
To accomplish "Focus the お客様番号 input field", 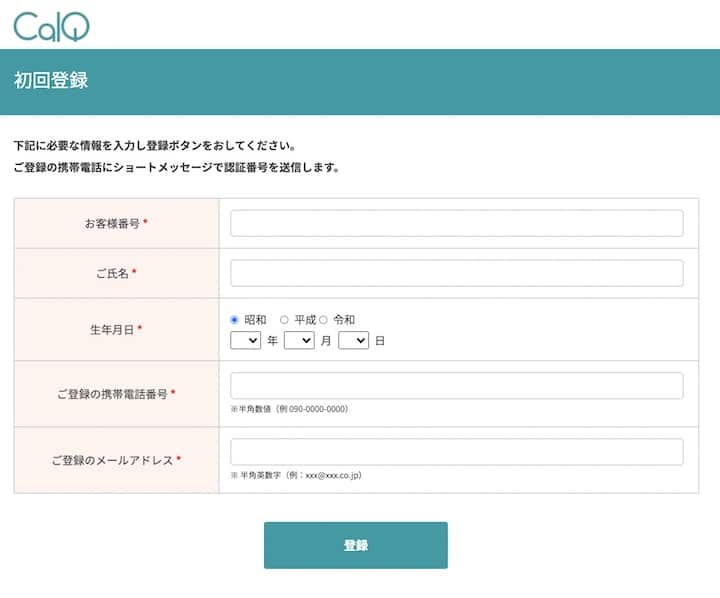I will coord(456,223).
